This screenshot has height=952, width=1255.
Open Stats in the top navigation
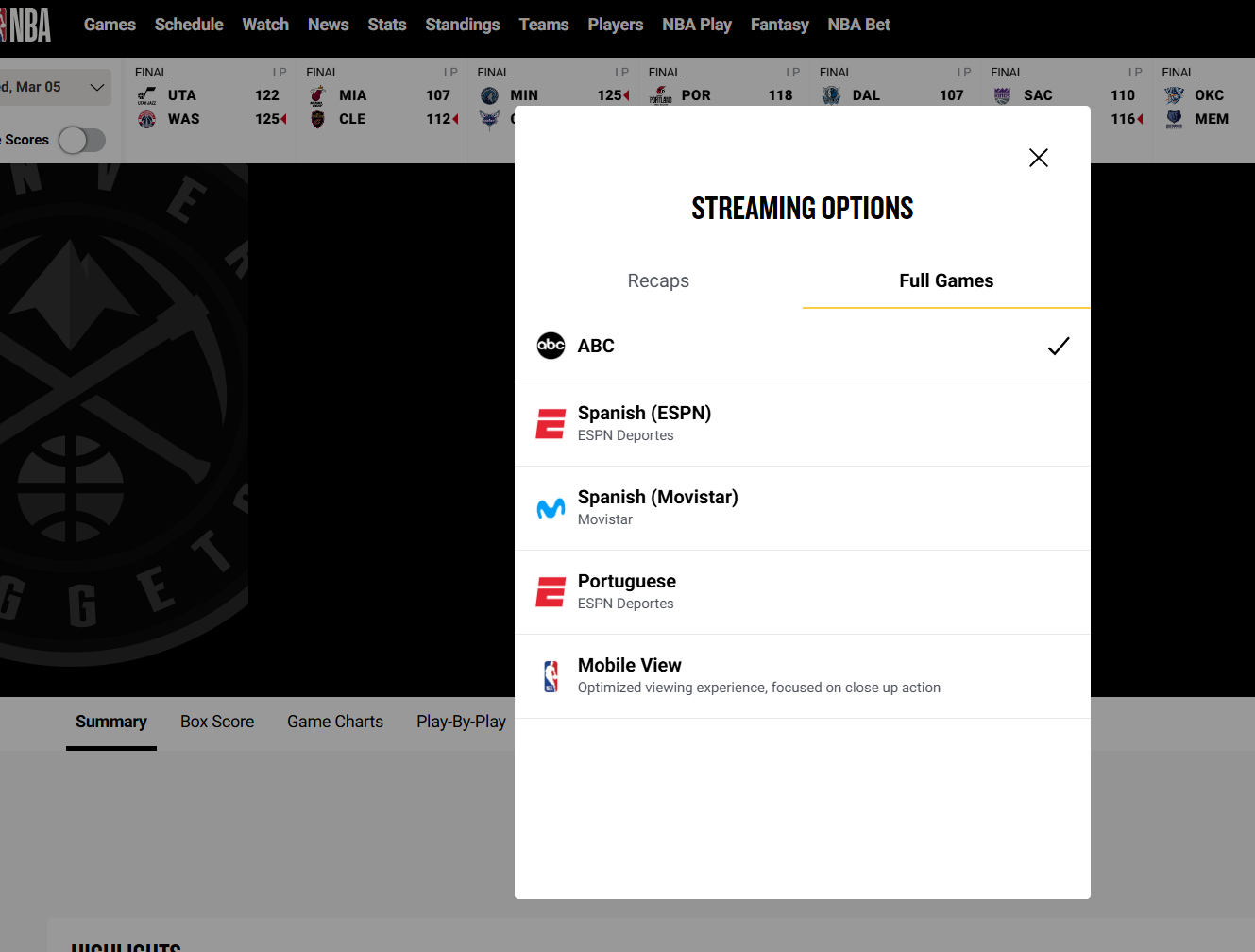[387, 25]
